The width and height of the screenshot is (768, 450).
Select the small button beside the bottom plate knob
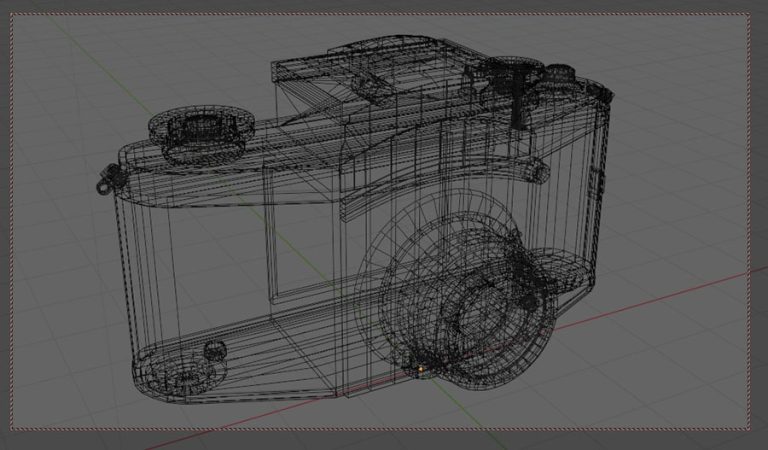tap(213, 350)
